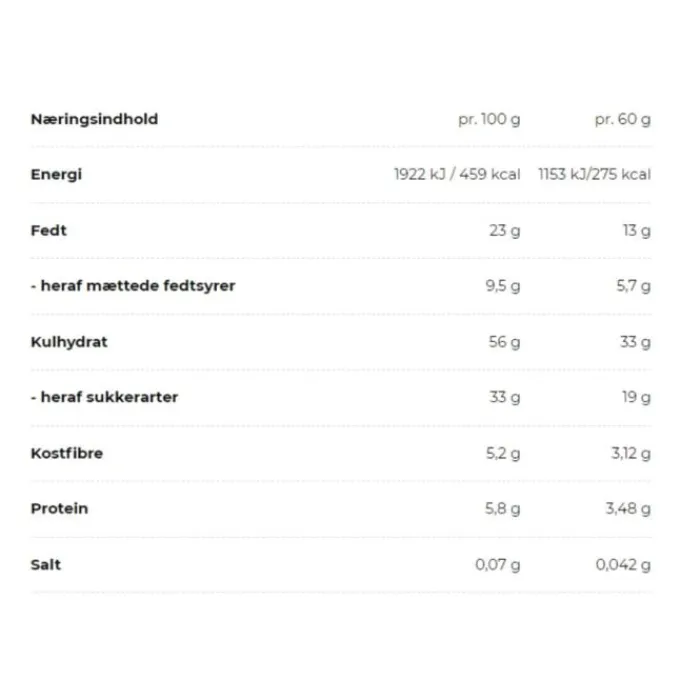Select the pr. 60 g column header
700x700 pixels.
click(622, 119)
